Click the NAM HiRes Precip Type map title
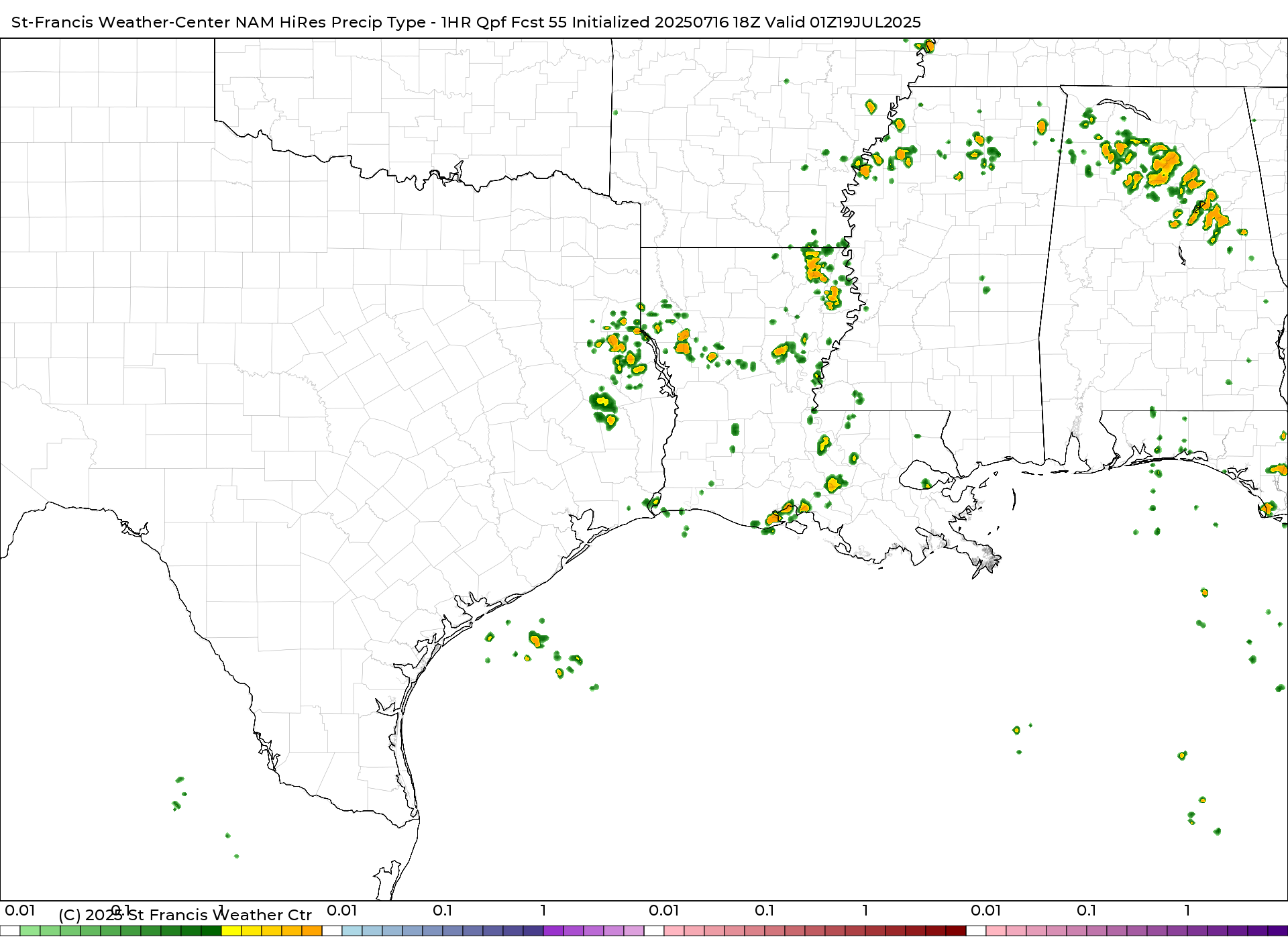Viewport: 1288px width, 939px height. pyautogui.click(x=466, y=22)
